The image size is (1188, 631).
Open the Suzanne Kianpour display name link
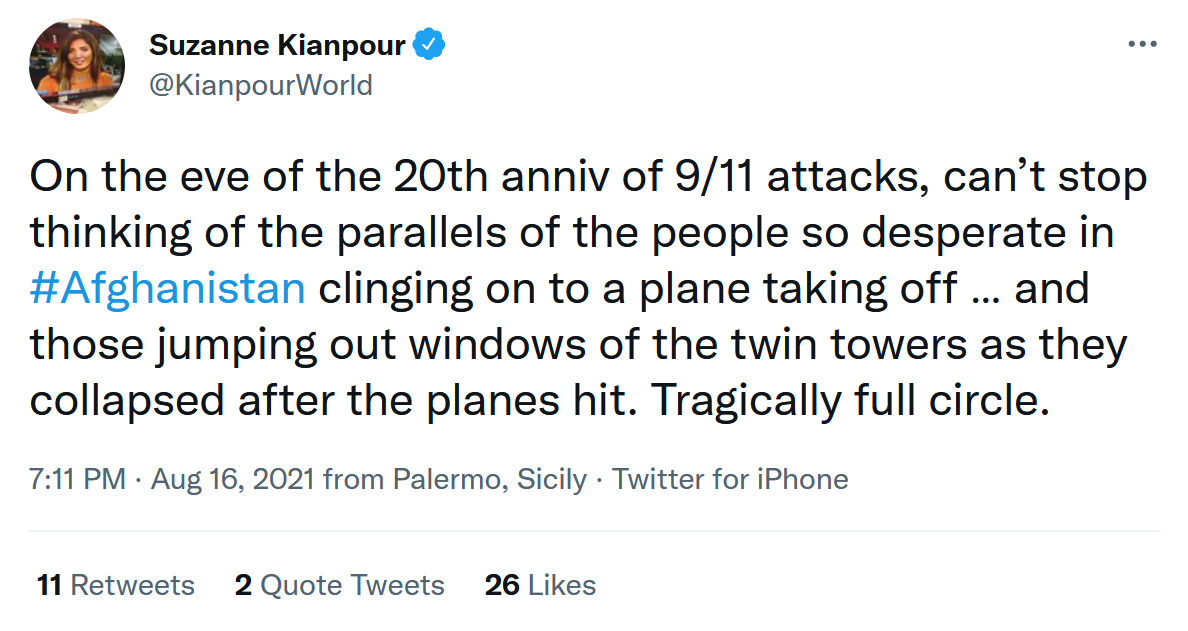[278, 46]
